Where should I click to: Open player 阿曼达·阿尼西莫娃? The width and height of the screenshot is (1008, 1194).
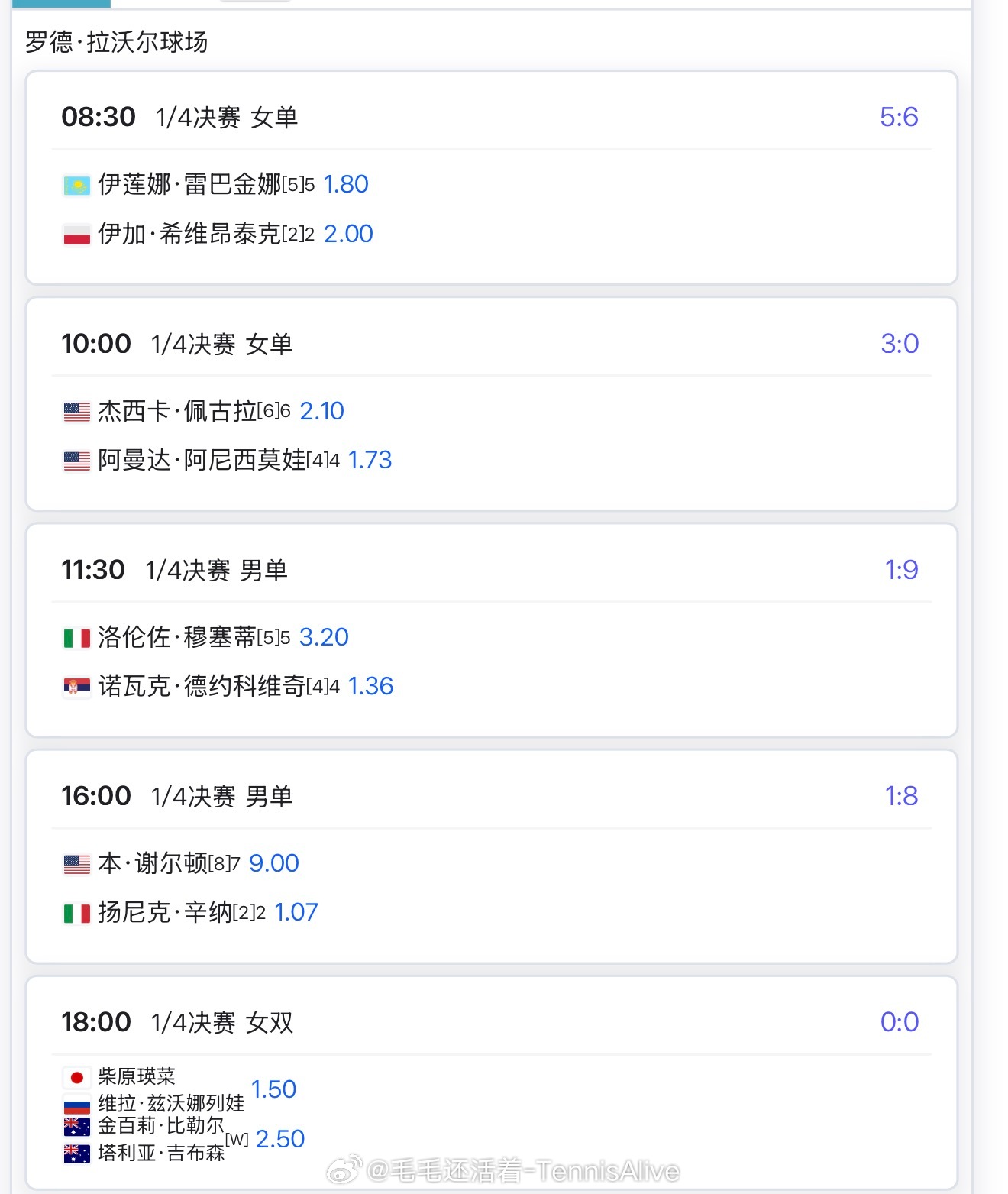tap(202, 460)
